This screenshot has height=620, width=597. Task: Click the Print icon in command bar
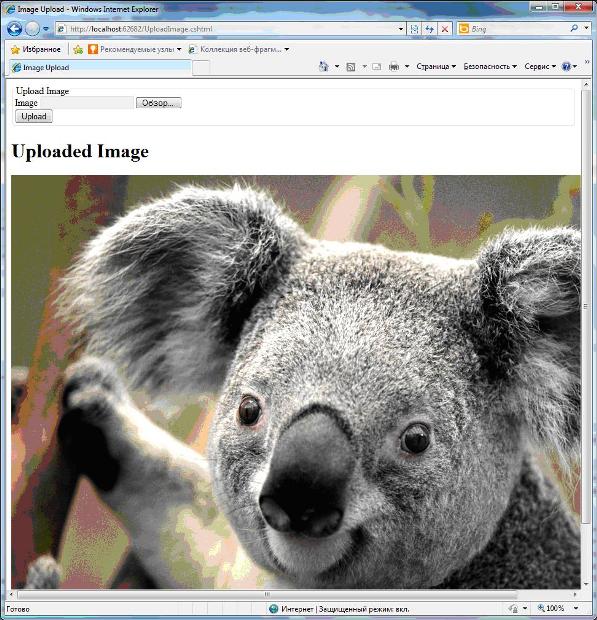coord(394,66)
